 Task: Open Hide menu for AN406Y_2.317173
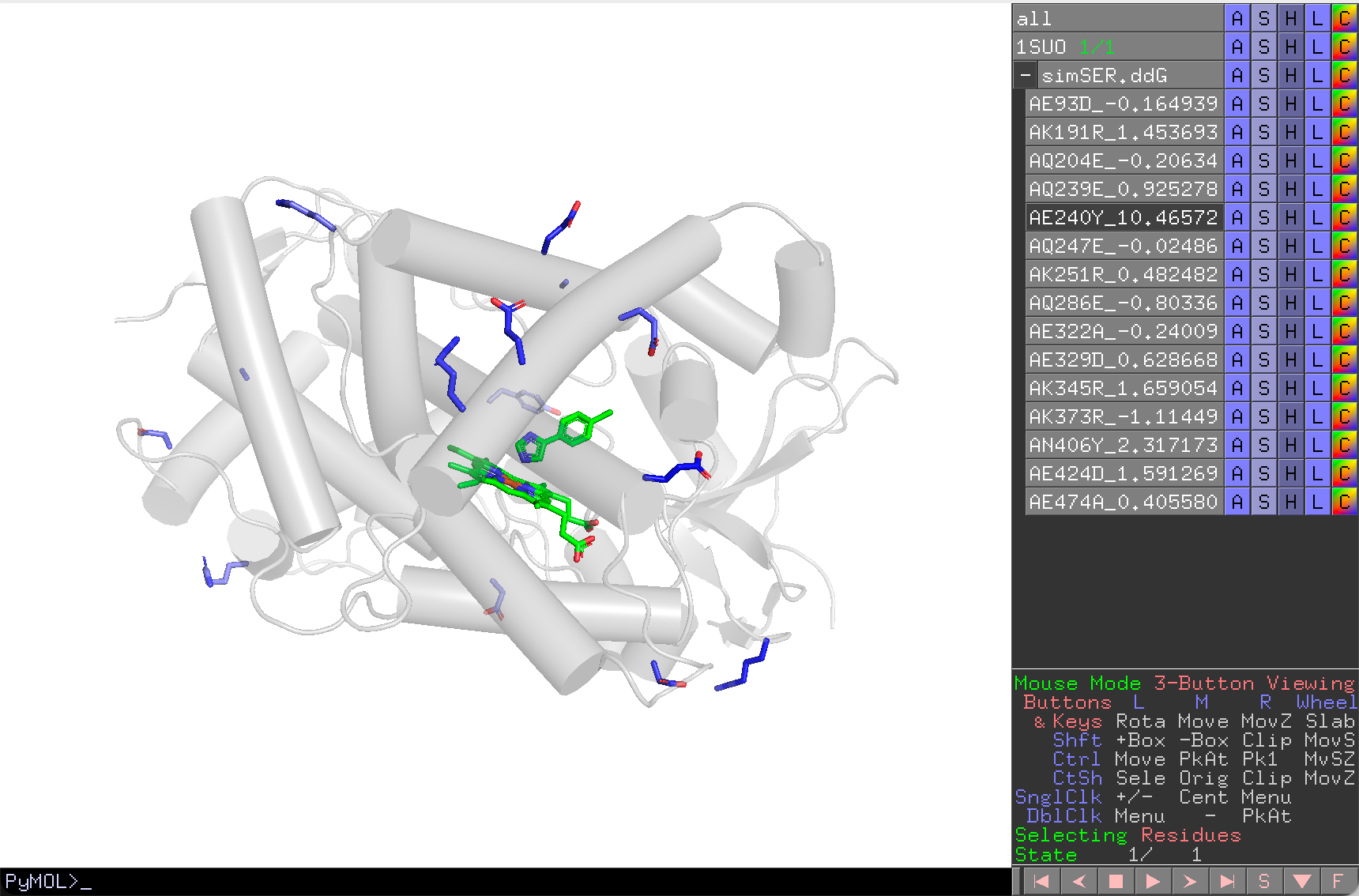pyautogui.click(x=1291, y=445)
